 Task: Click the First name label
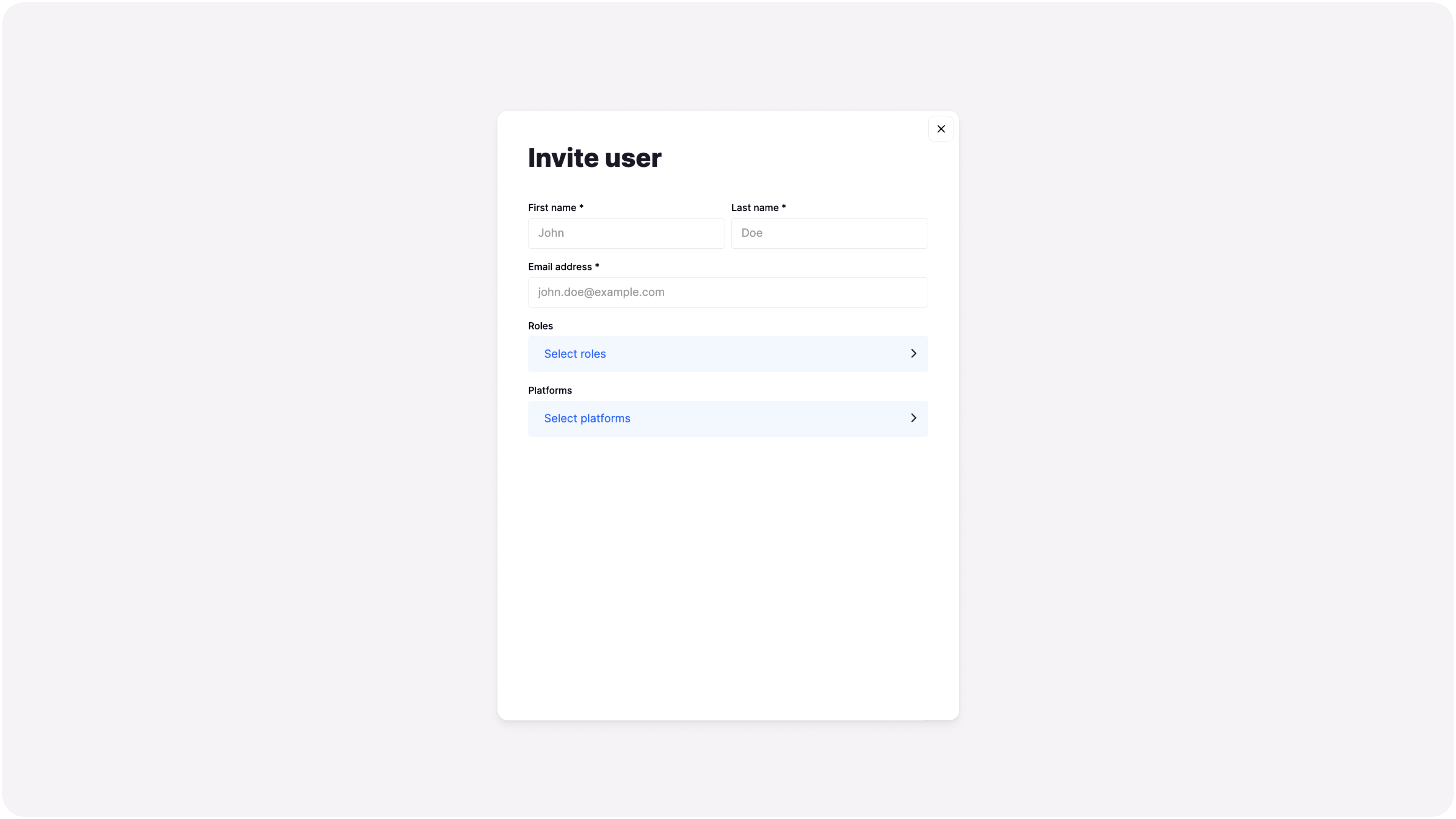pyautogui.click(x=555, y=207)
